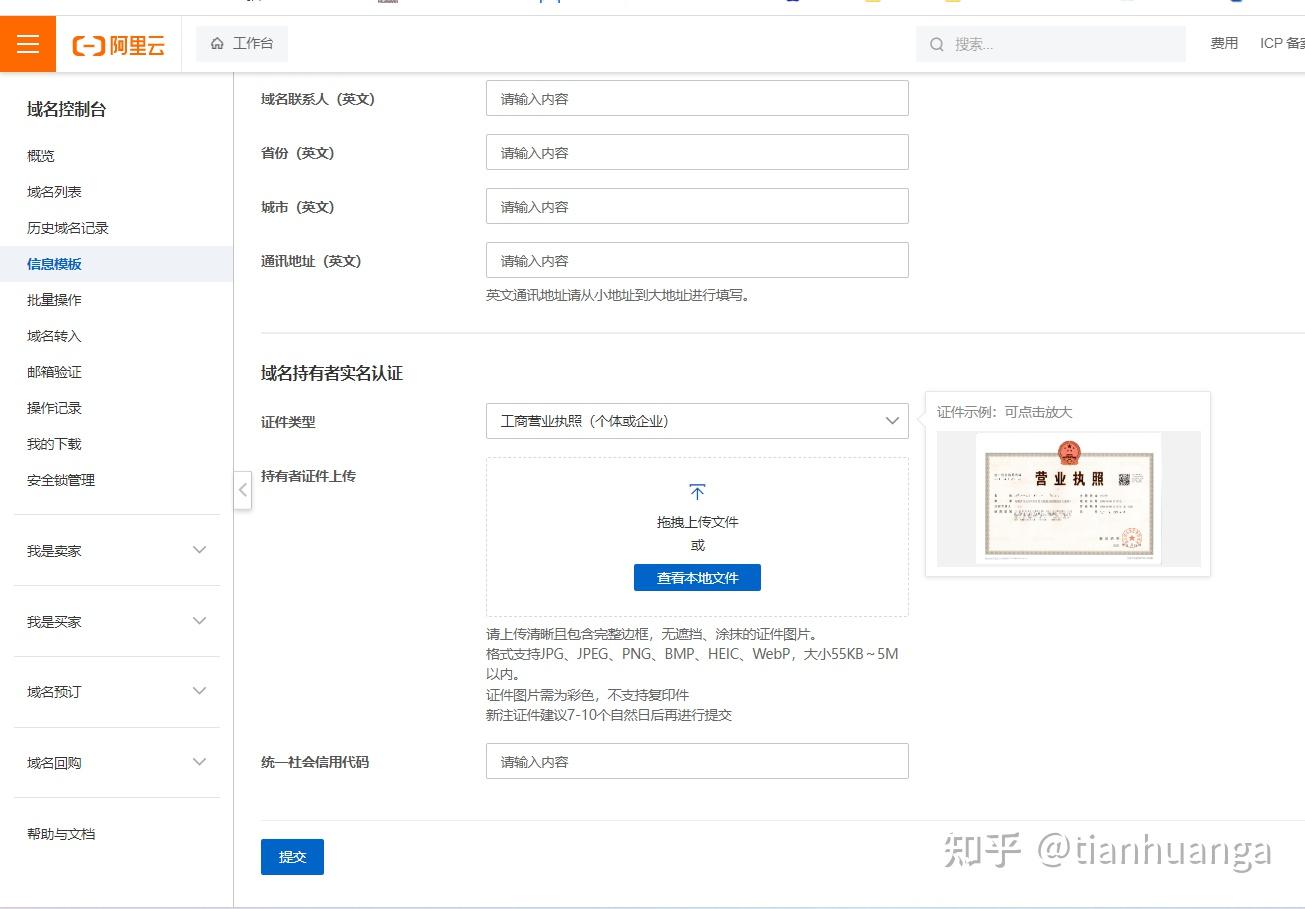Click the search magnifier icon
The width and height of the screenshot is (1305, 909).
point(937,45)
